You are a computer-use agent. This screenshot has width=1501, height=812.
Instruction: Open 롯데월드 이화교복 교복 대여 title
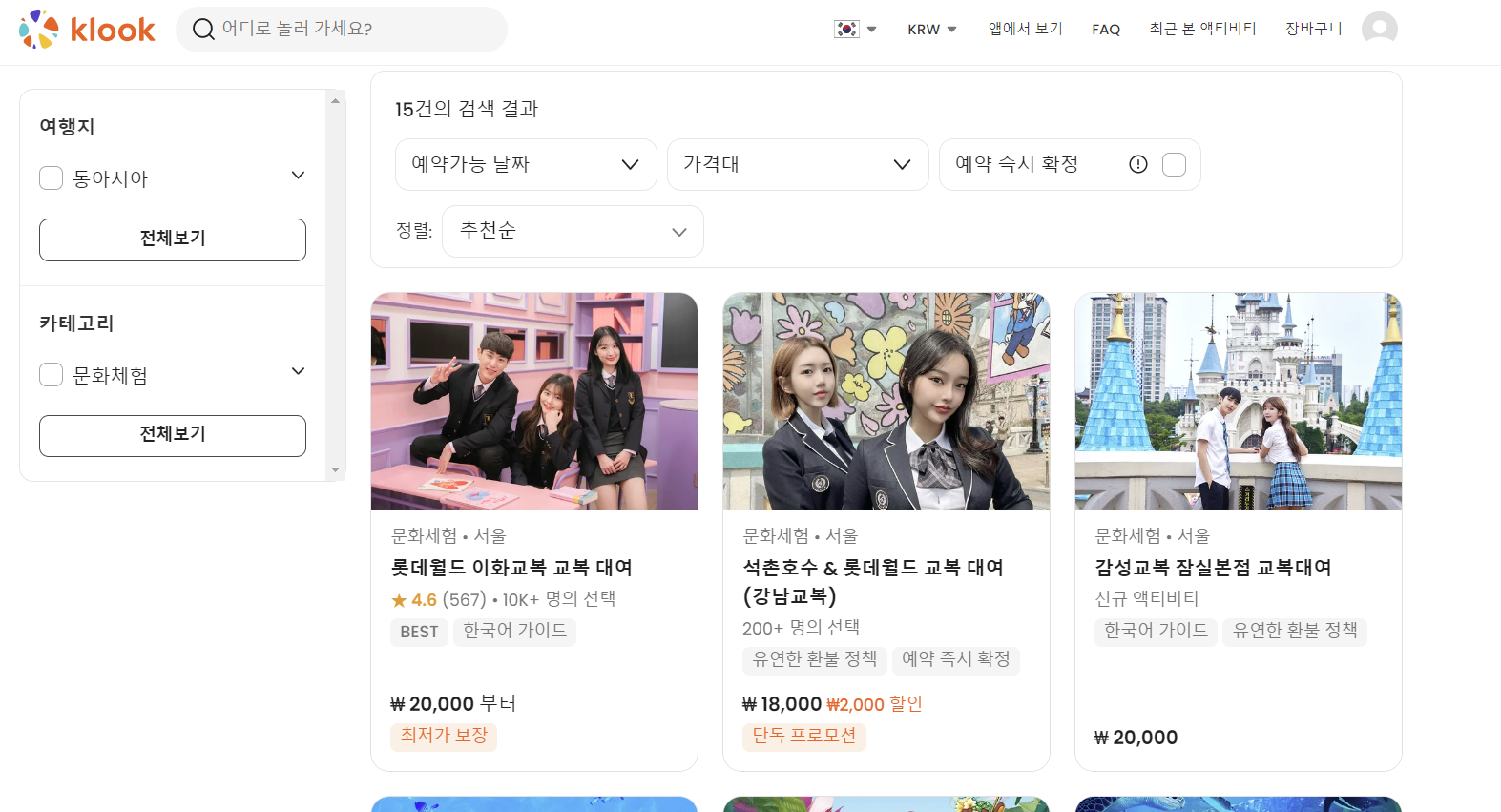(x=511, y=568)
